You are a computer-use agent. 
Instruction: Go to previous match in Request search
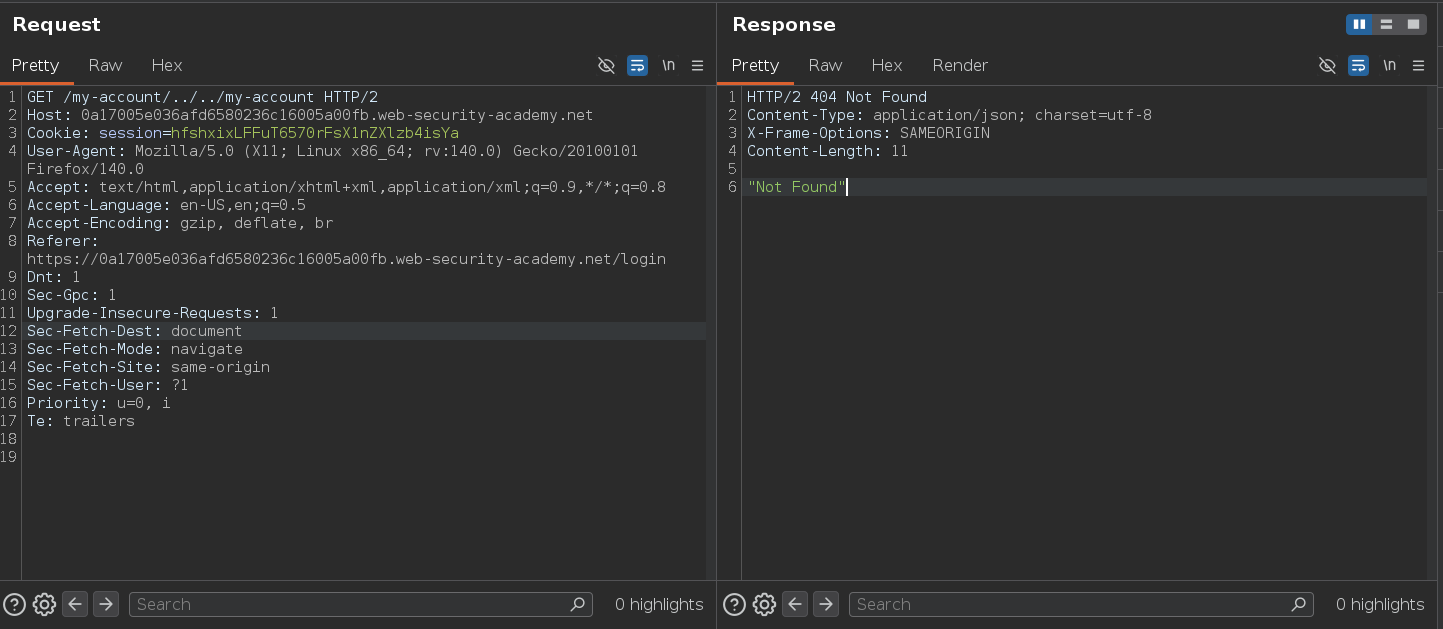pyautogui.click(x=75, y=604)
